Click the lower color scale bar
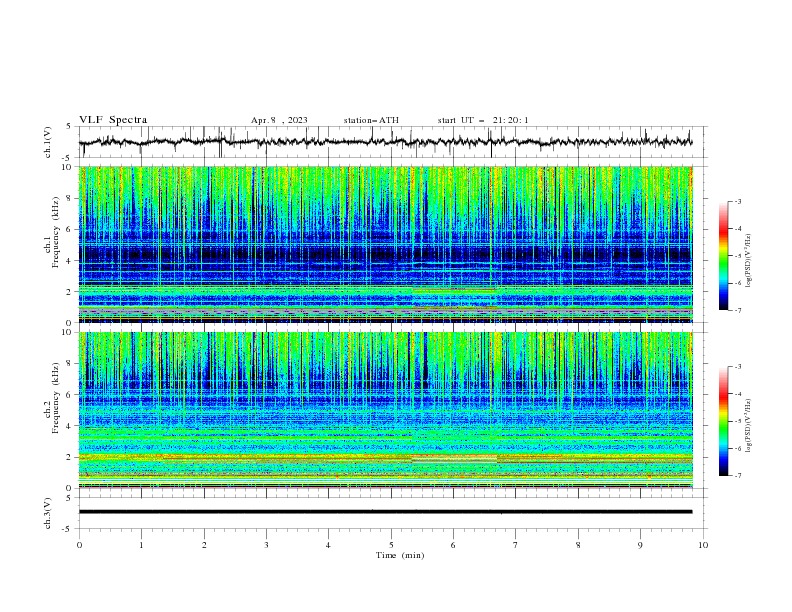 pyautogui.click(x=723, y=421)
